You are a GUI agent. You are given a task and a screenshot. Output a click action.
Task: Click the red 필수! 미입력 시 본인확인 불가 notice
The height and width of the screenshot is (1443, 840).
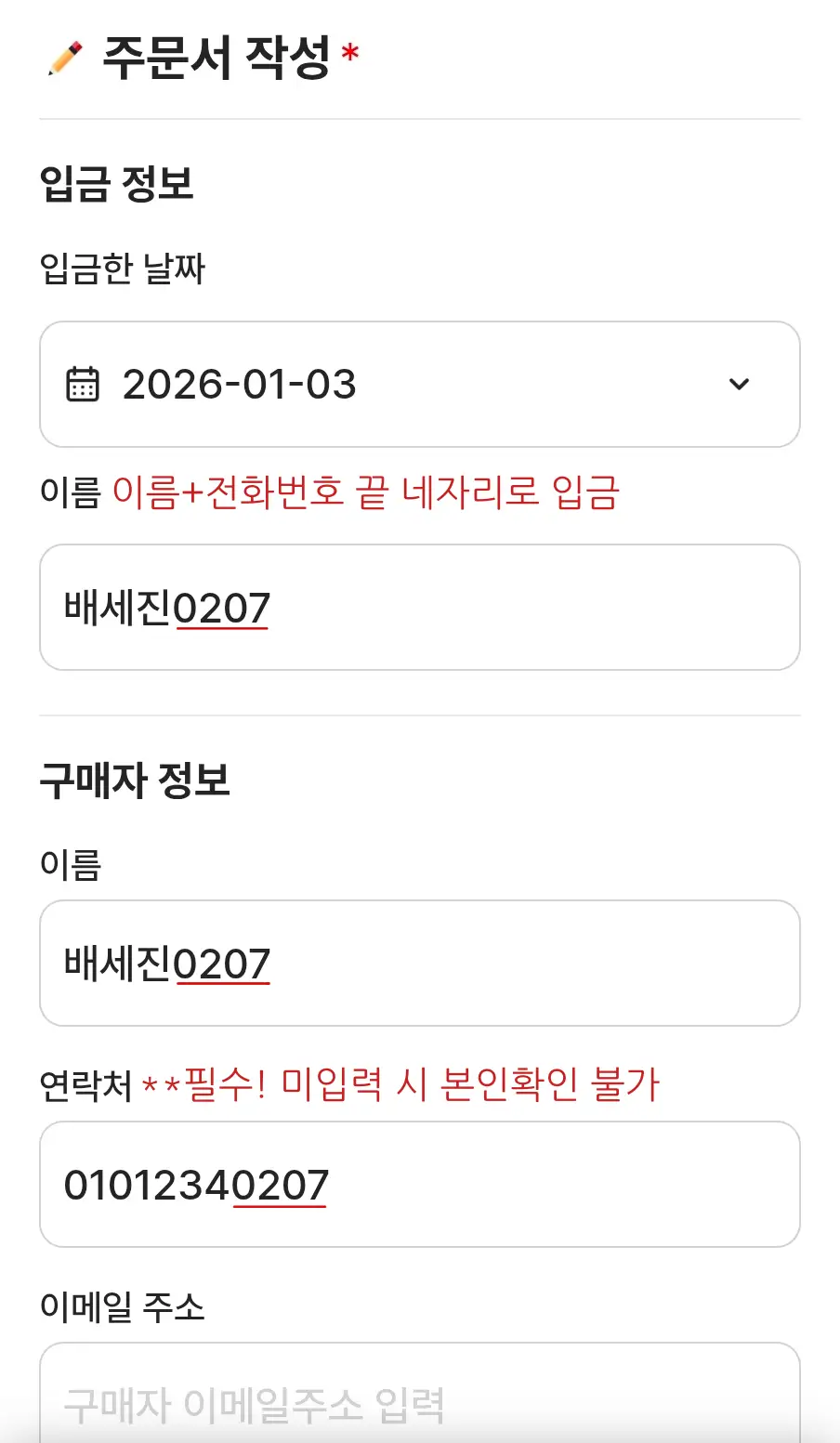tap(422, 1084)
